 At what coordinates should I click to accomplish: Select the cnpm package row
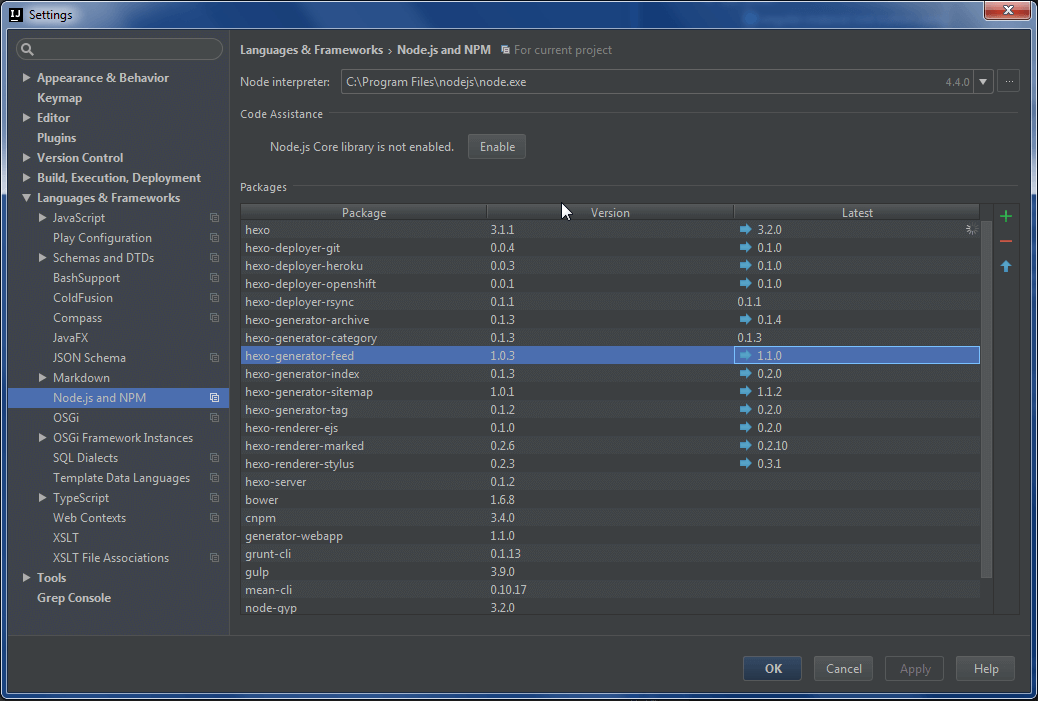click(x=610, y=518)
